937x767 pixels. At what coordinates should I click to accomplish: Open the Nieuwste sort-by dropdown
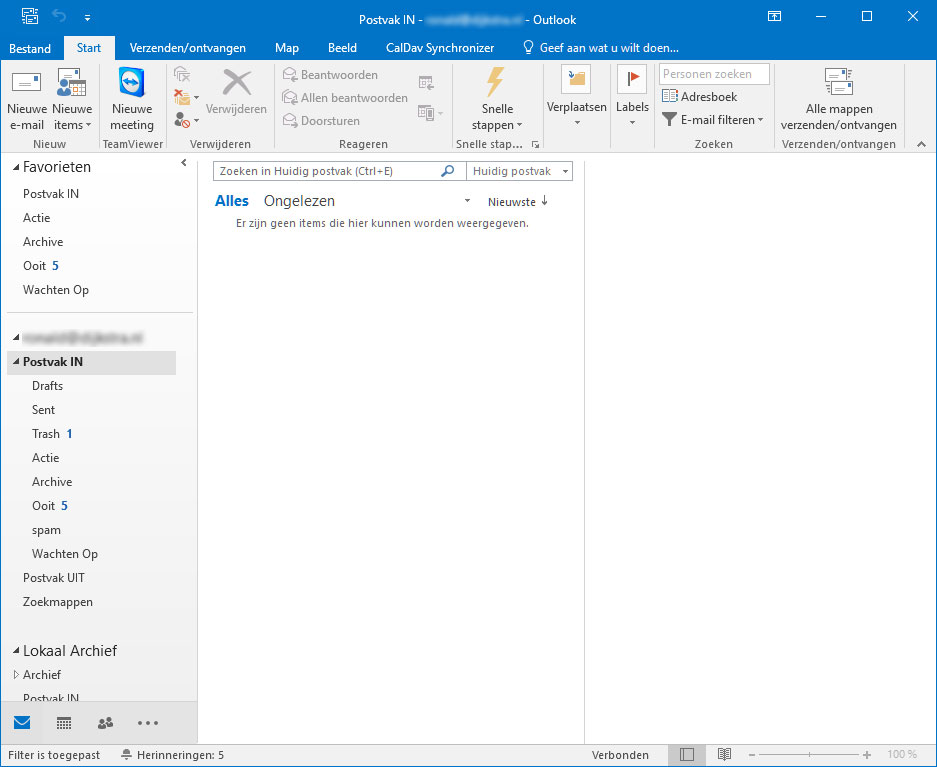(x=512, y=202)
